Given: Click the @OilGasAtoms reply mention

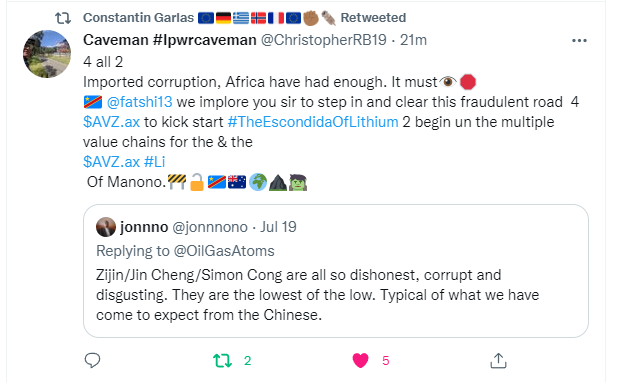Looking at the screenshot, I should coord(224,251).
